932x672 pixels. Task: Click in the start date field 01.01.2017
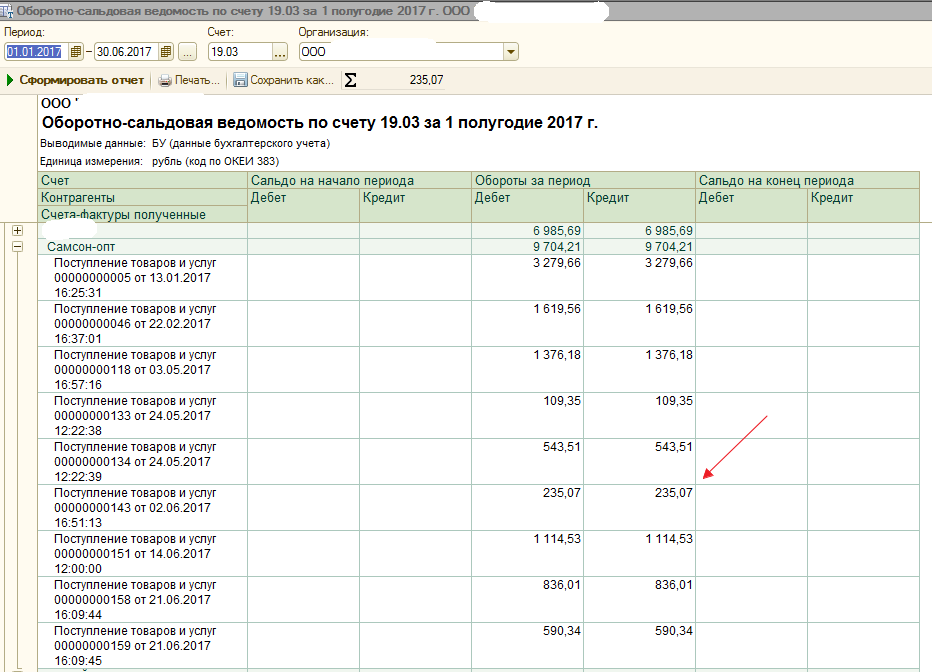[34, 52]
